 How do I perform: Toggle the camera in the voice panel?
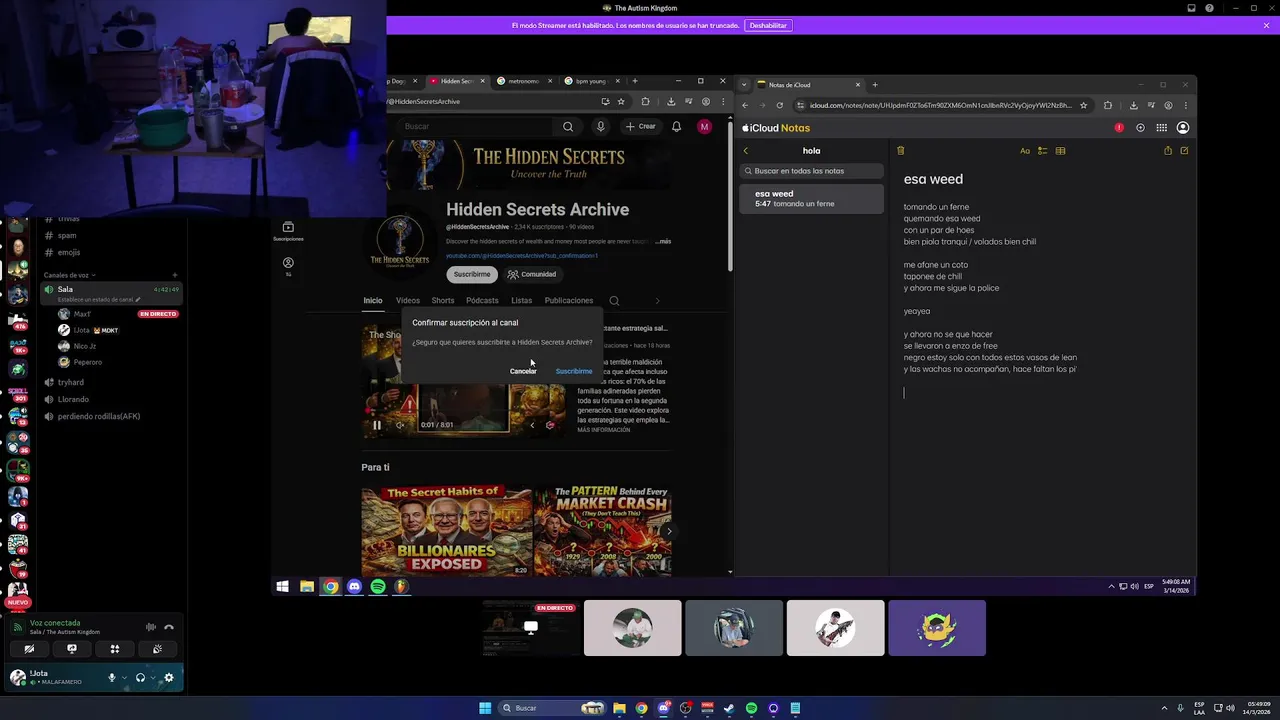pyautogui.click(x=29, y=649)
